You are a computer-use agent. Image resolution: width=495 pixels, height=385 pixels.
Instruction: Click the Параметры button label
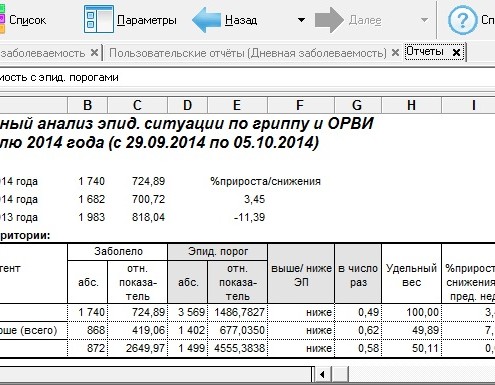tap(147, 20)
